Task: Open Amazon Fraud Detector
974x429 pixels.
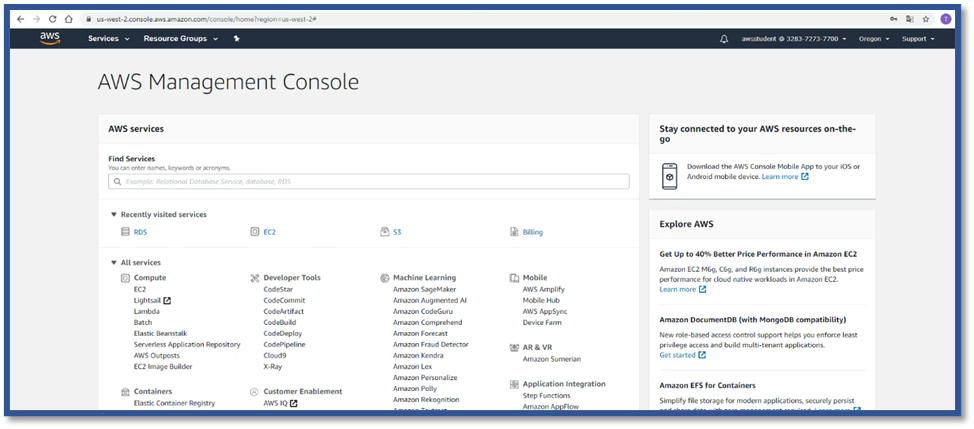Action: click(x=430, y=345)
